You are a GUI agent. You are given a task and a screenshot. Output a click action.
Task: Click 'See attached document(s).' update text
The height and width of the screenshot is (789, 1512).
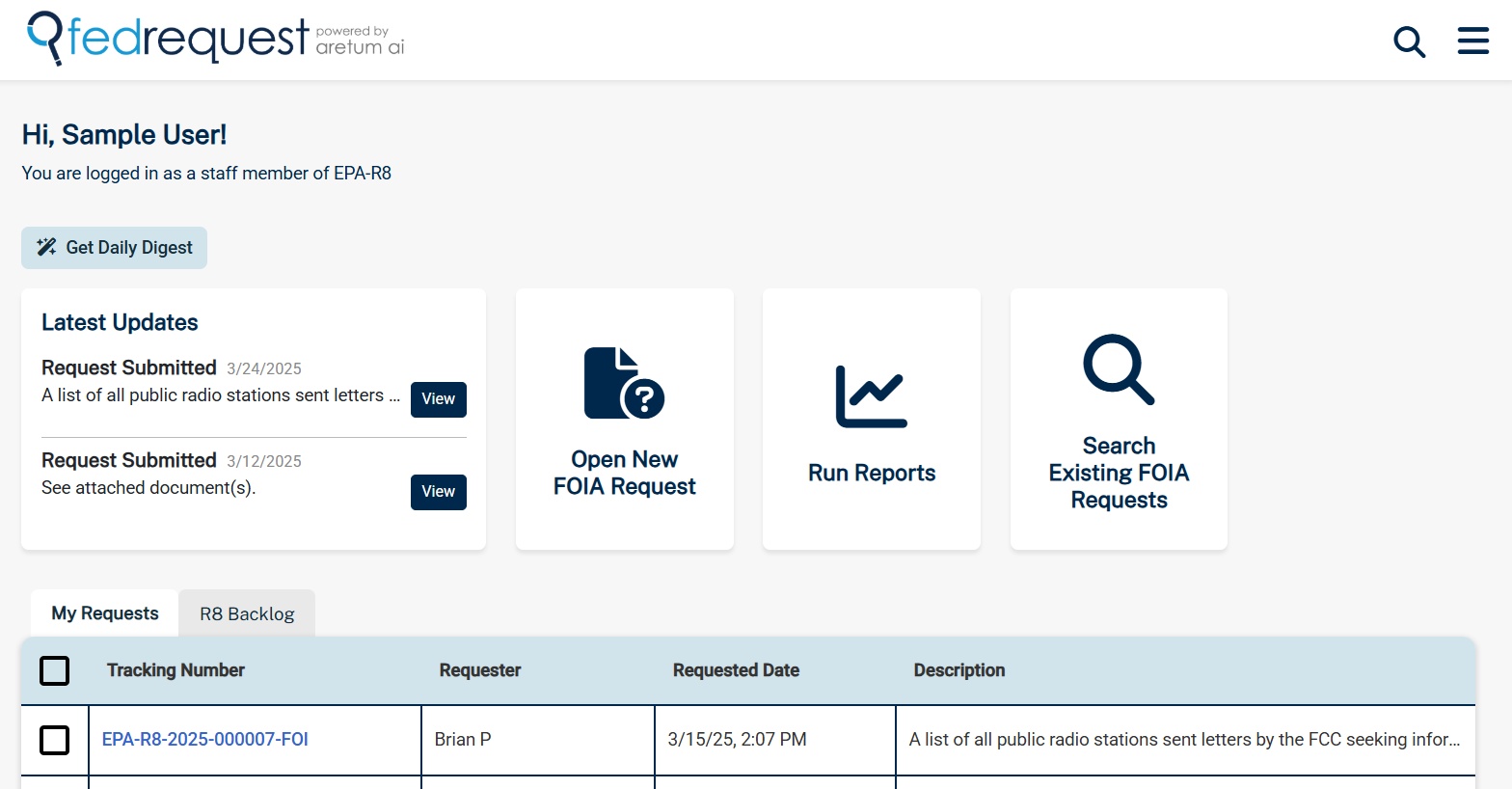pos(148,488)
